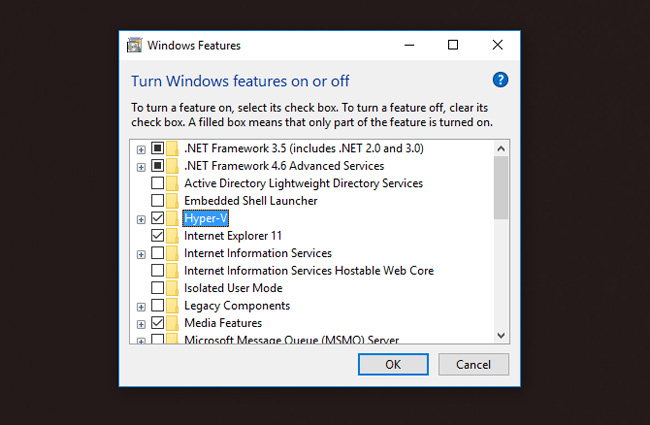Select Internet Information Services Hostable Web Core
Screen dimensions: 650x425
click(308, 271)
